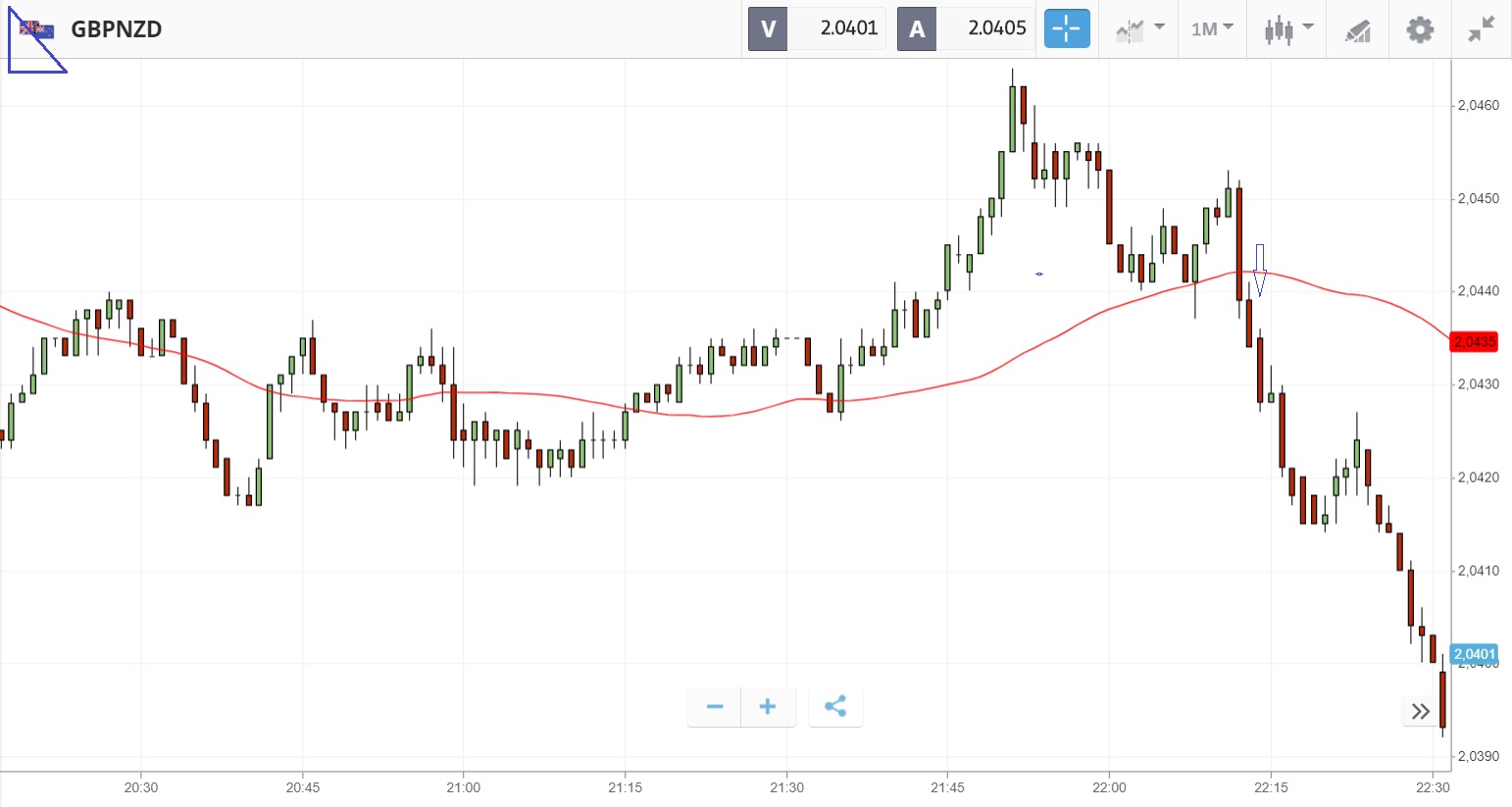The image size is (1512, 807).
Task: Click the A buy button
Action: (917, 29)
